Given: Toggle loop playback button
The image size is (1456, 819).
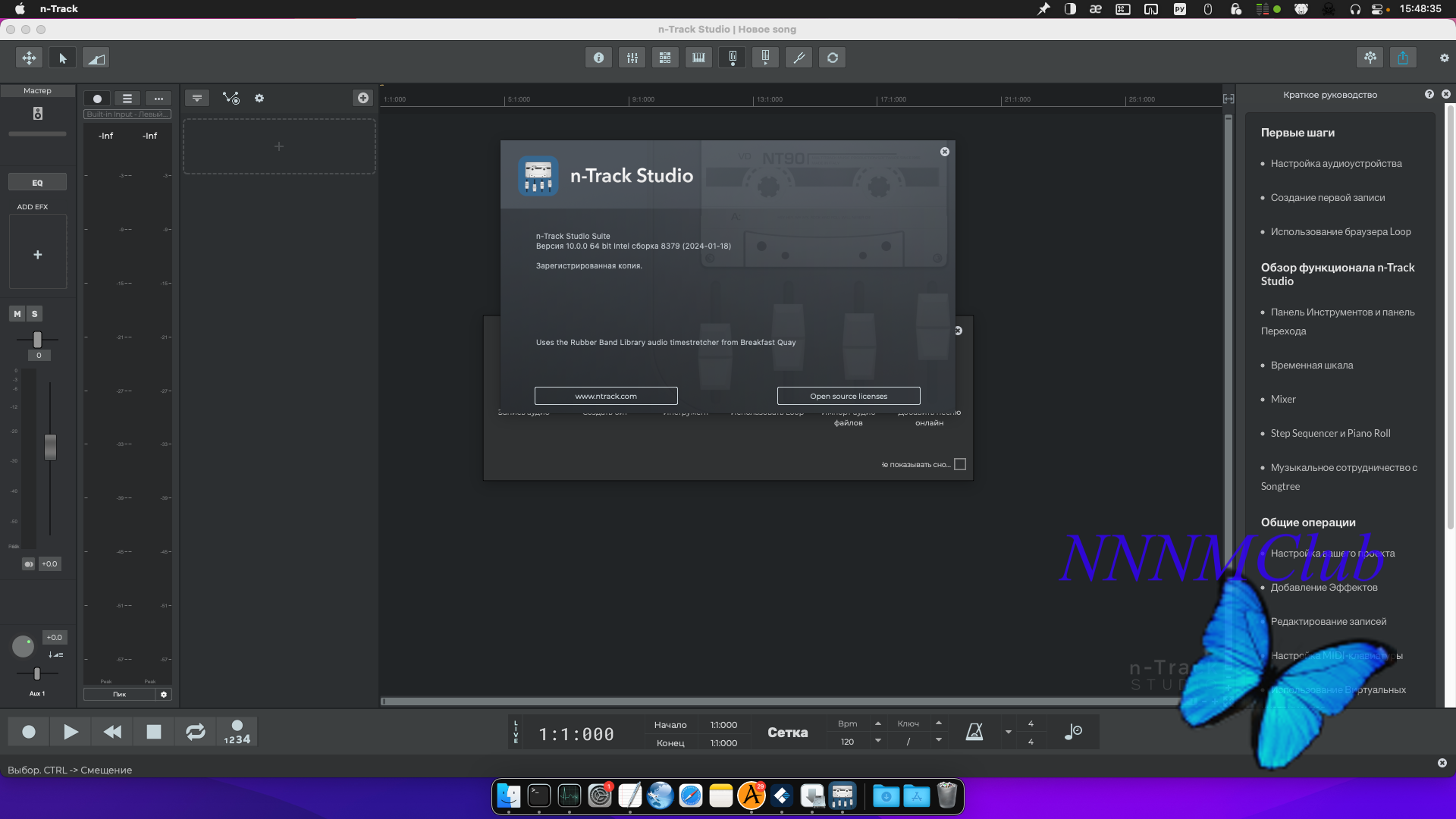Looking at the screenshot, I should (x=195, y=732).
